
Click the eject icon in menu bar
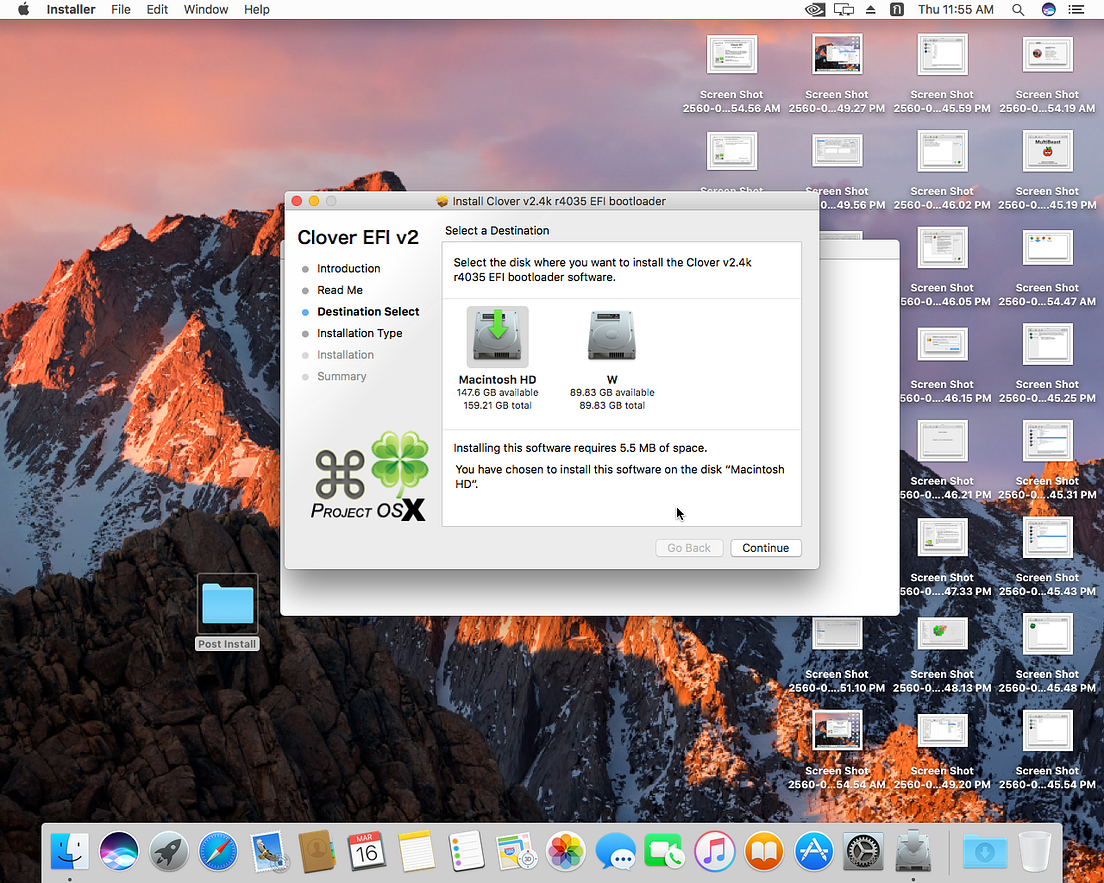coord(871,9)
